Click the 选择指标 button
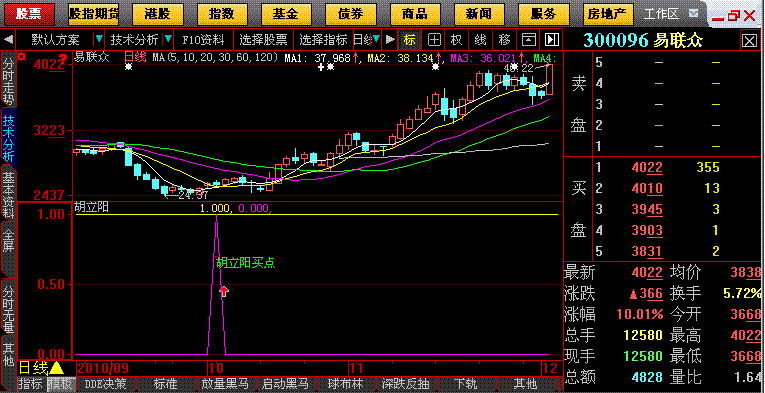Viewport: 765px width, 393px height. point(323,39)
